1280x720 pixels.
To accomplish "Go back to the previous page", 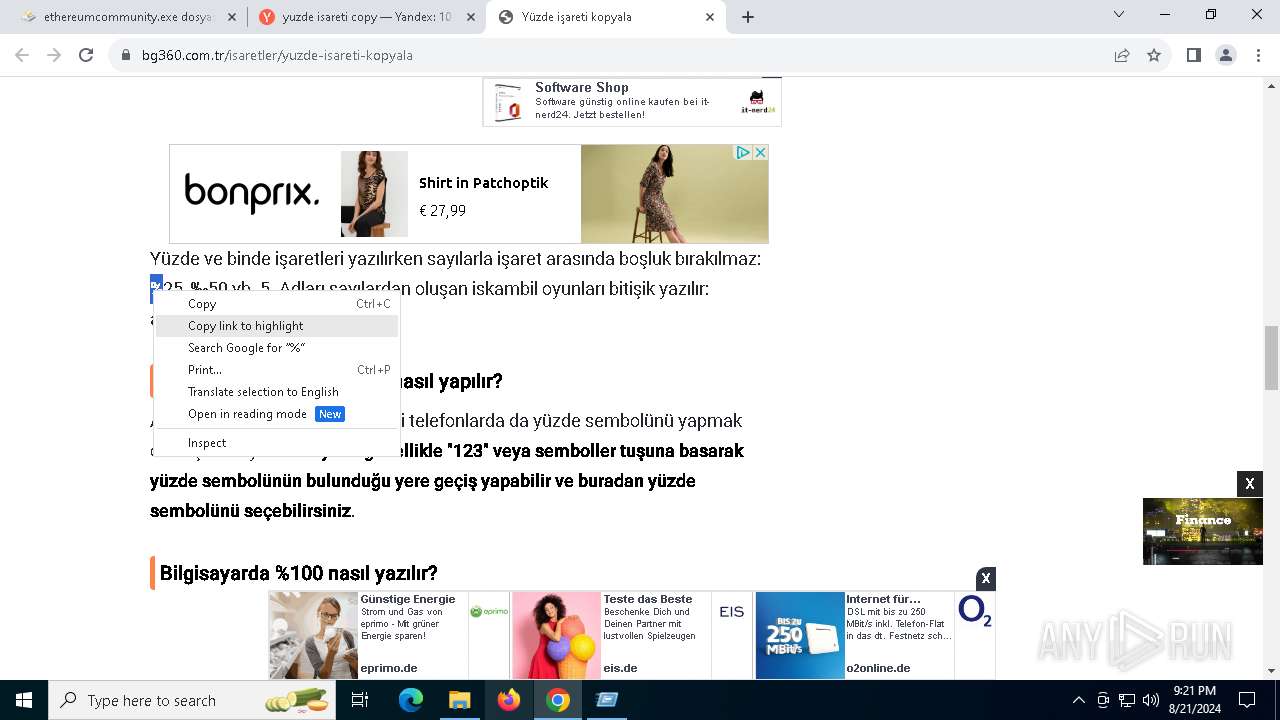I will 22,55.
